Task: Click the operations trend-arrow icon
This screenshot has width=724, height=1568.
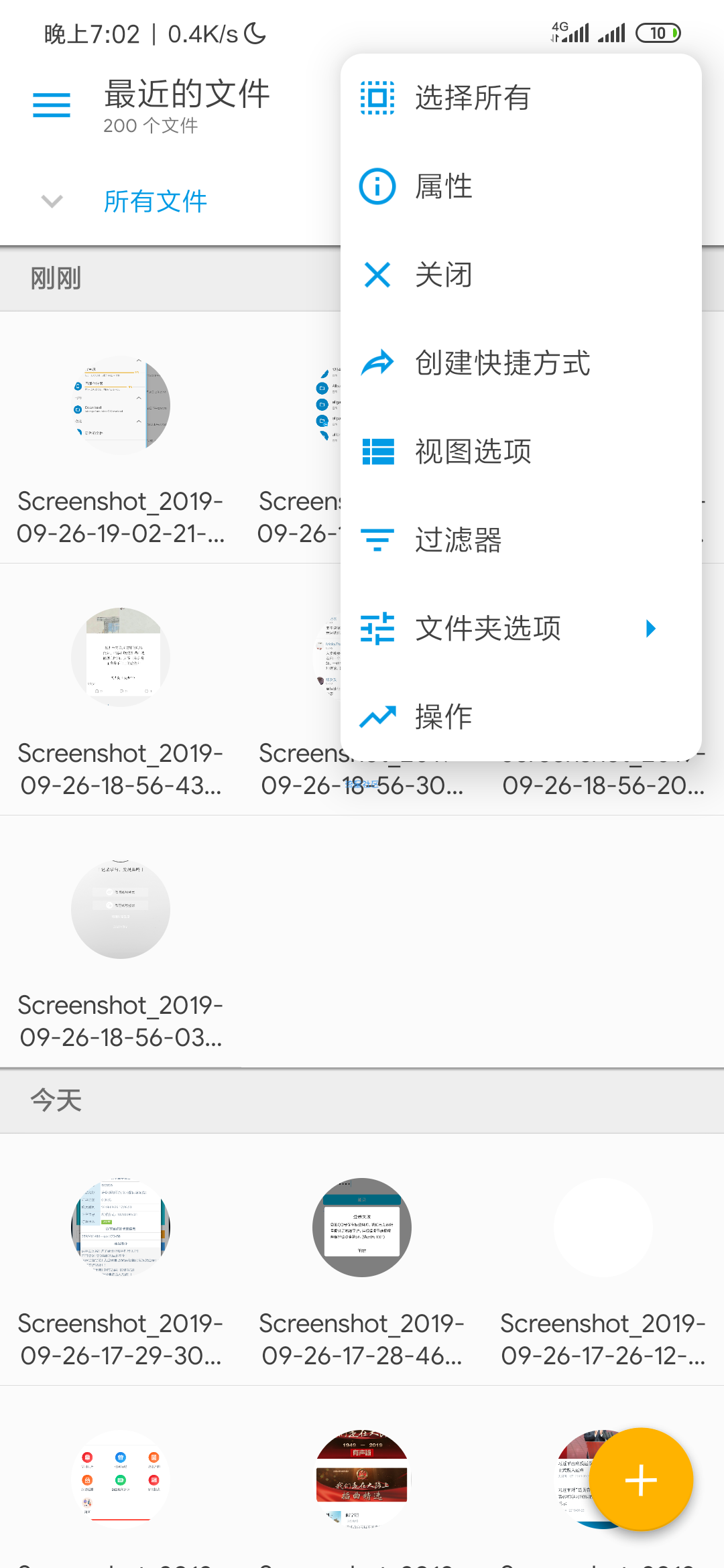Action: [377, 717]
